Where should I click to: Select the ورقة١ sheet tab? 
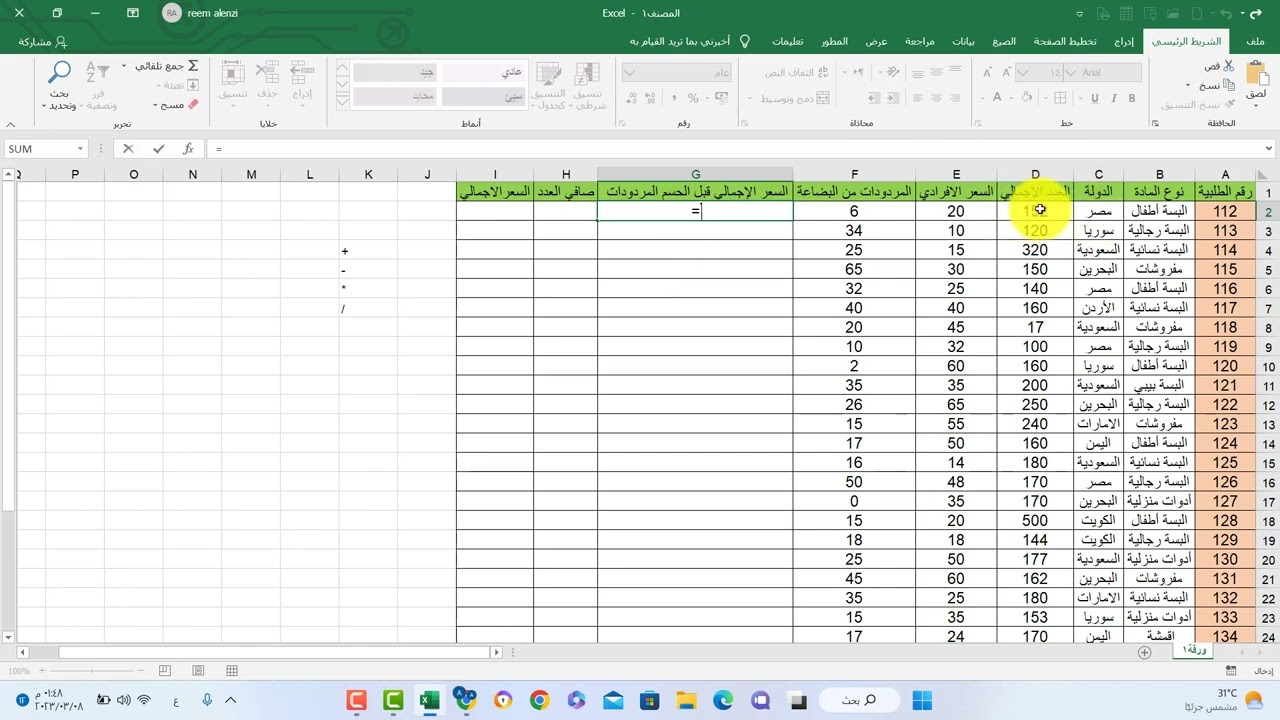click(x=1194, y=650)
